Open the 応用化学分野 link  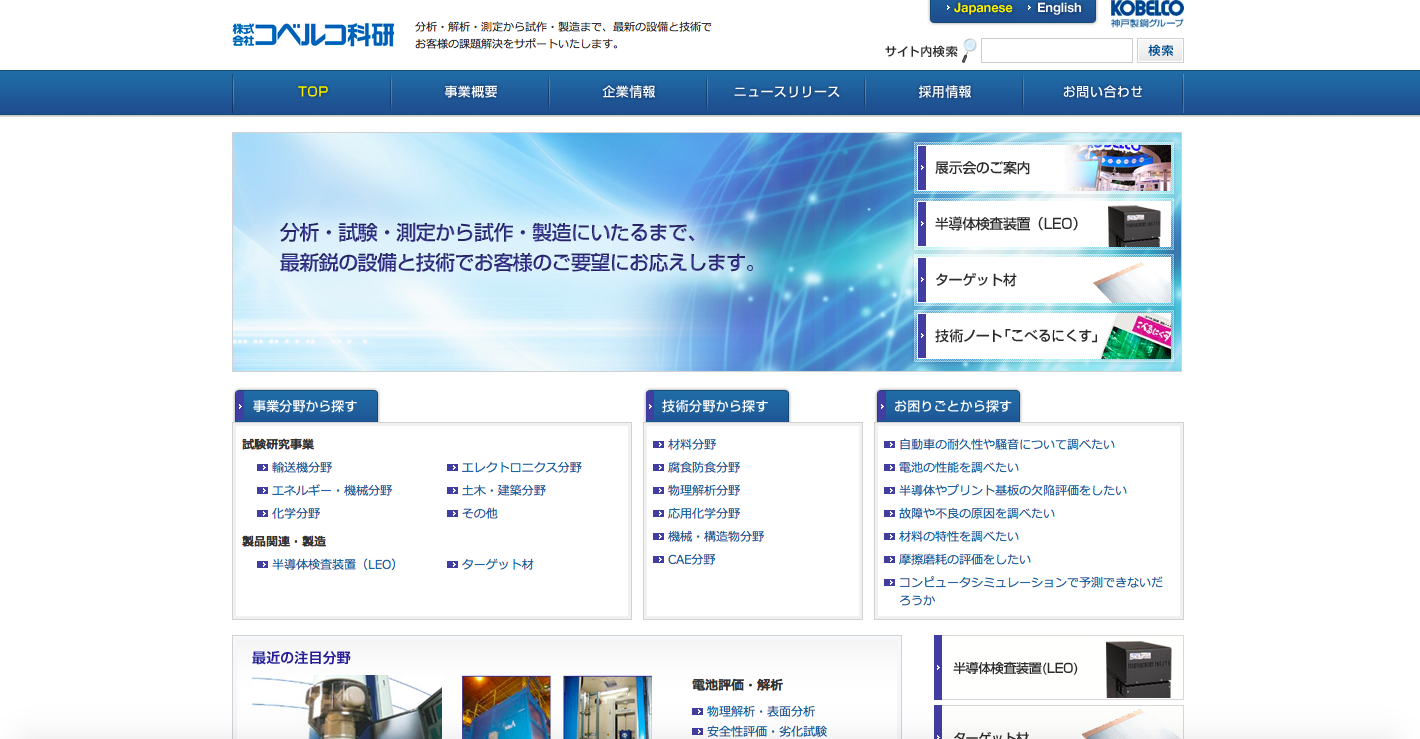point(704,514)
